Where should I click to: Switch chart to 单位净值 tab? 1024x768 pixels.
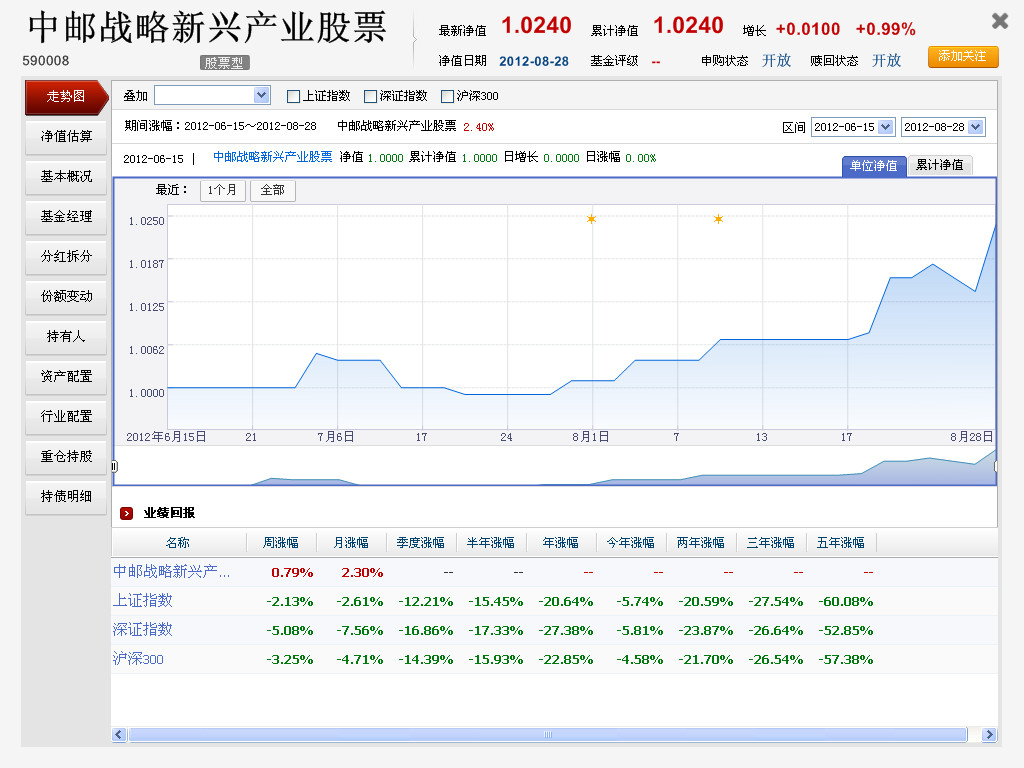point(874,166)
